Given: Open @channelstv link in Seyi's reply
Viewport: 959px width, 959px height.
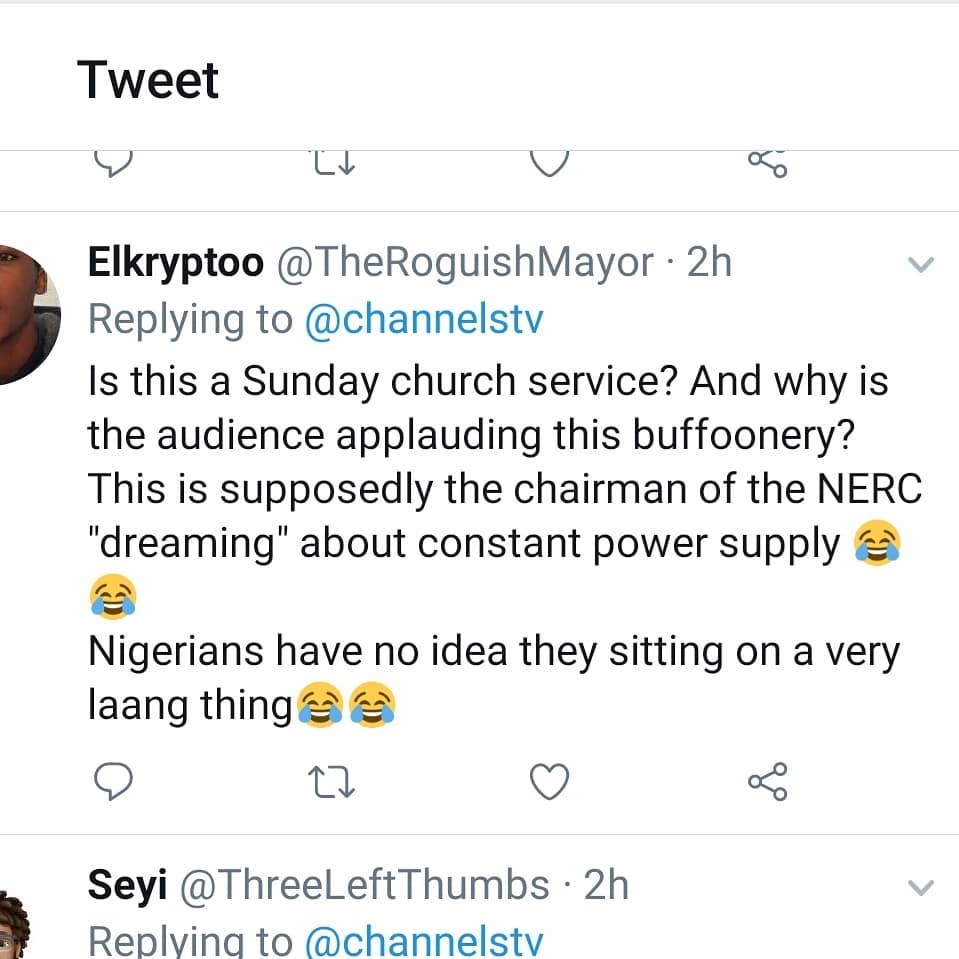Looking at the screenshot, I should (x=424, y=941).
